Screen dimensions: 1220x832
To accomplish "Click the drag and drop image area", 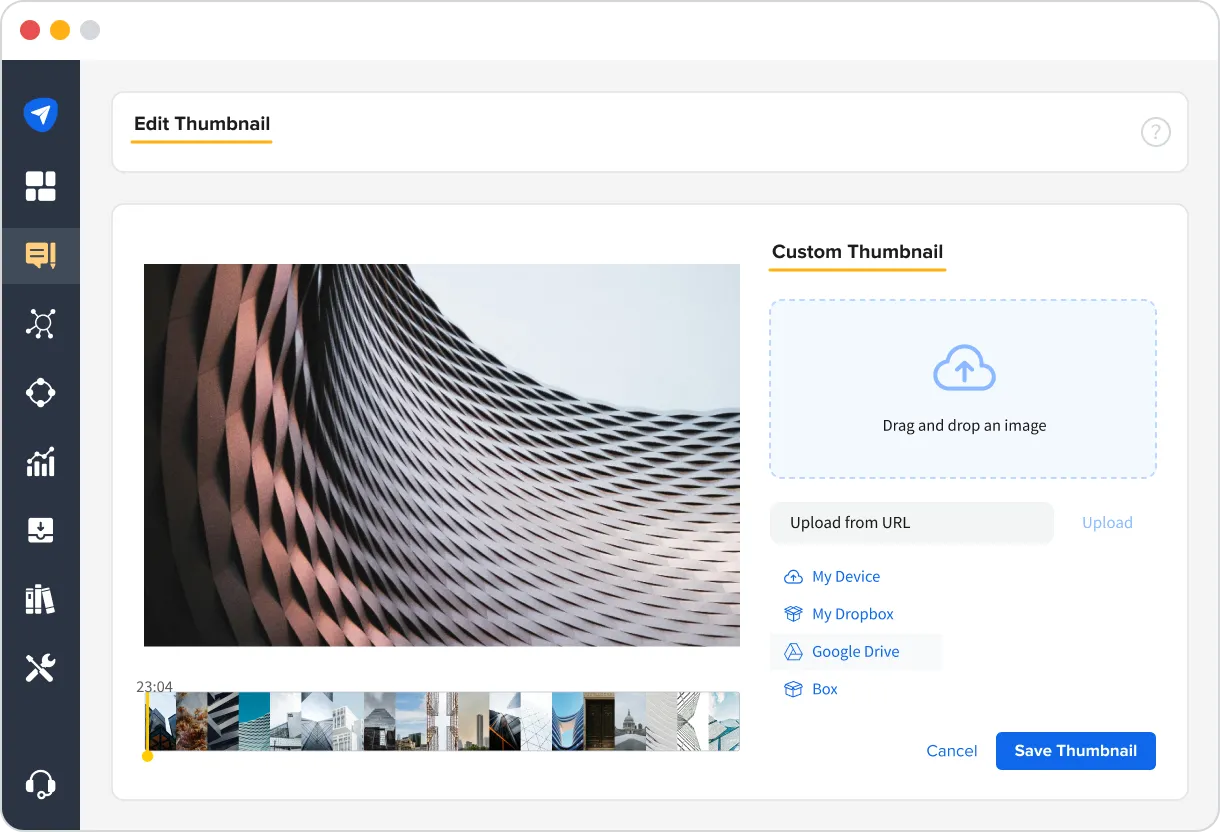I will [963, 389].
